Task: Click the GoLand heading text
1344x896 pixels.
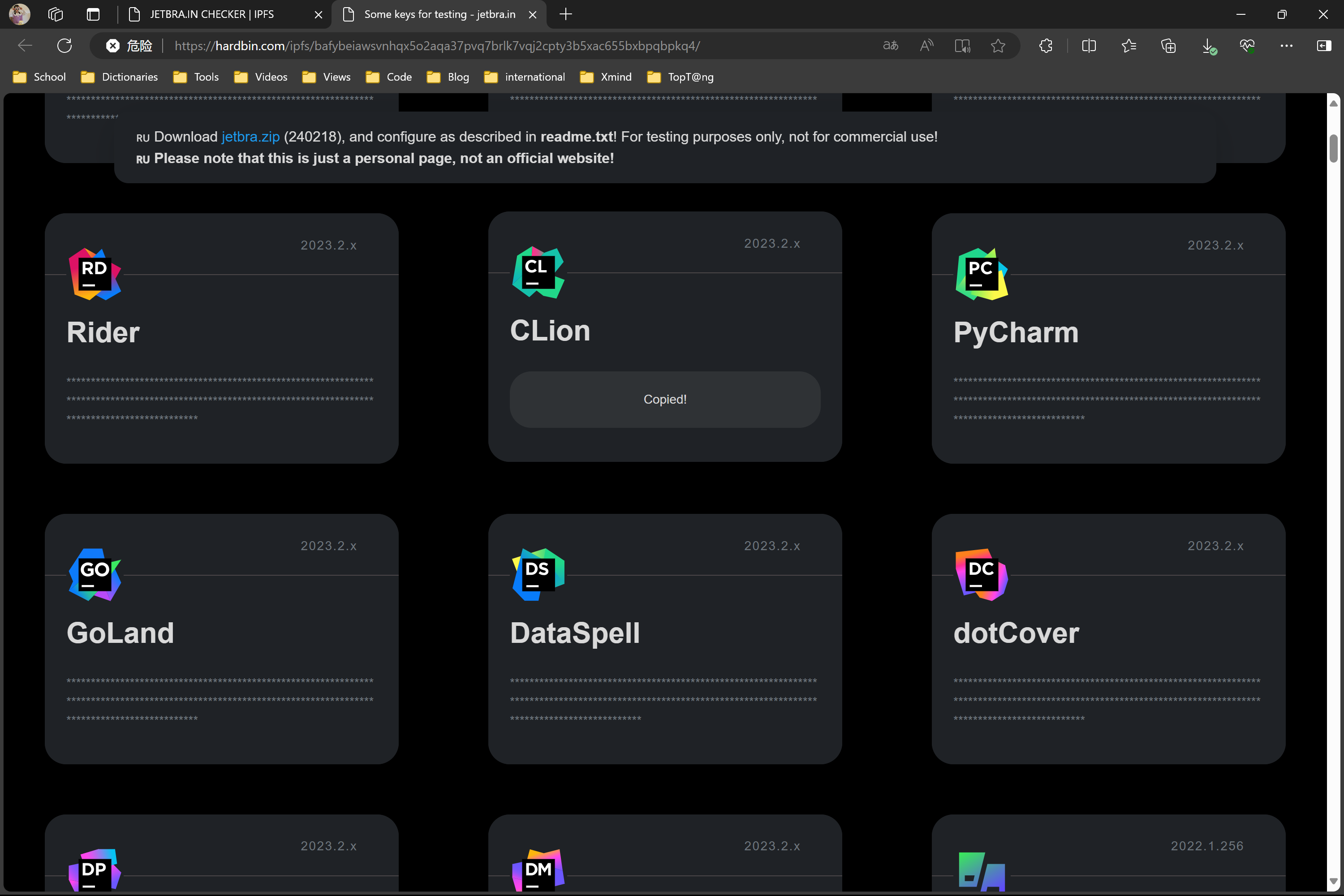Action: 120,633
